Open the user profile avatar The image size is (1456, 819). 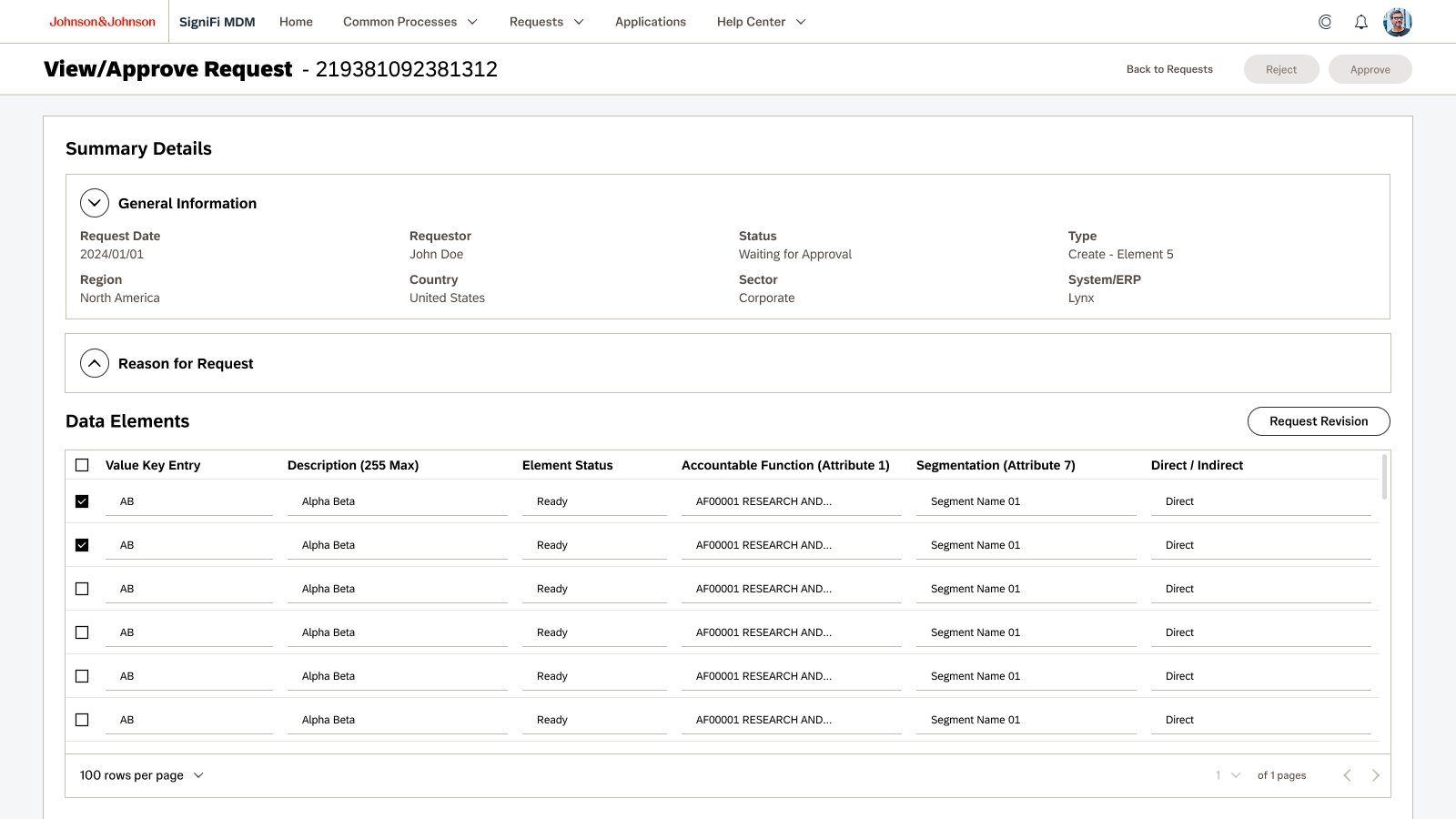(x=1397, y=22)
